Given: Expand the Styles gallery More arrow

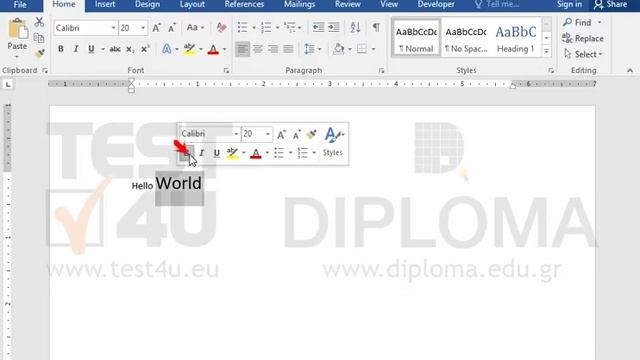Looking at the screenshot, I should (x=546, y=51).
